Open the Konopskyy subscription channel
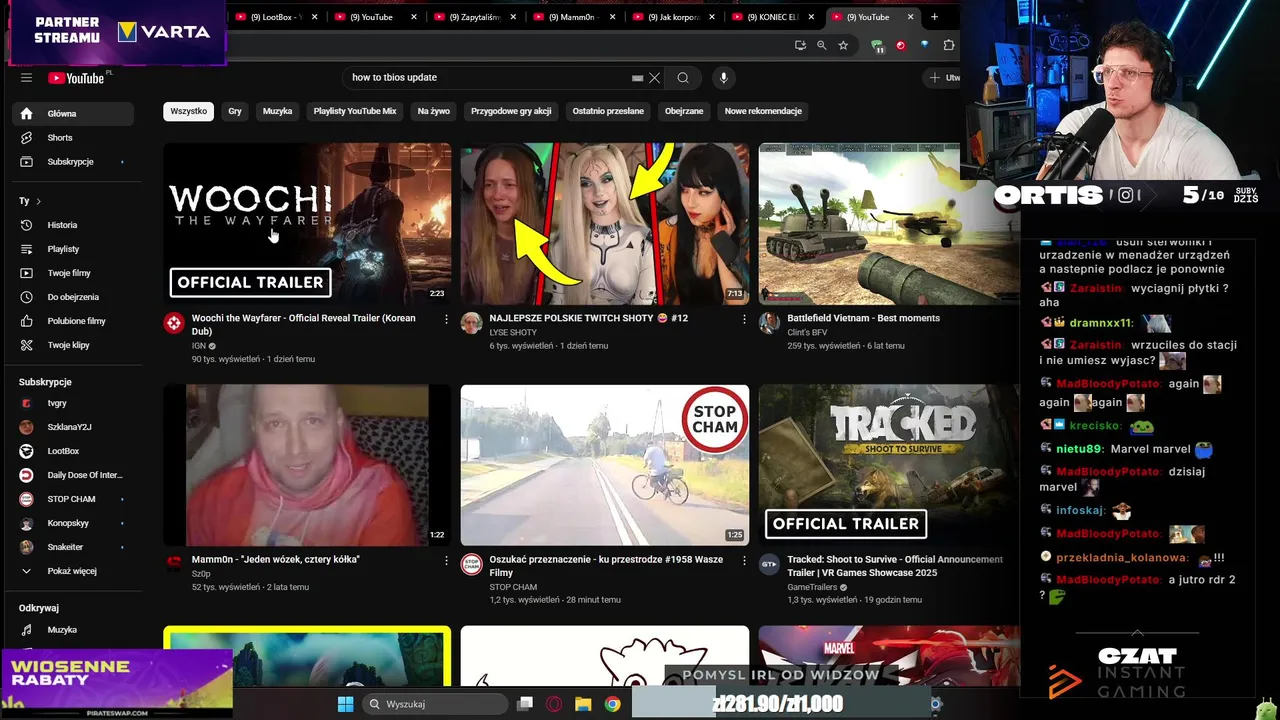The width and height of the screenshot is (1280, 720). tap(73, 523)
